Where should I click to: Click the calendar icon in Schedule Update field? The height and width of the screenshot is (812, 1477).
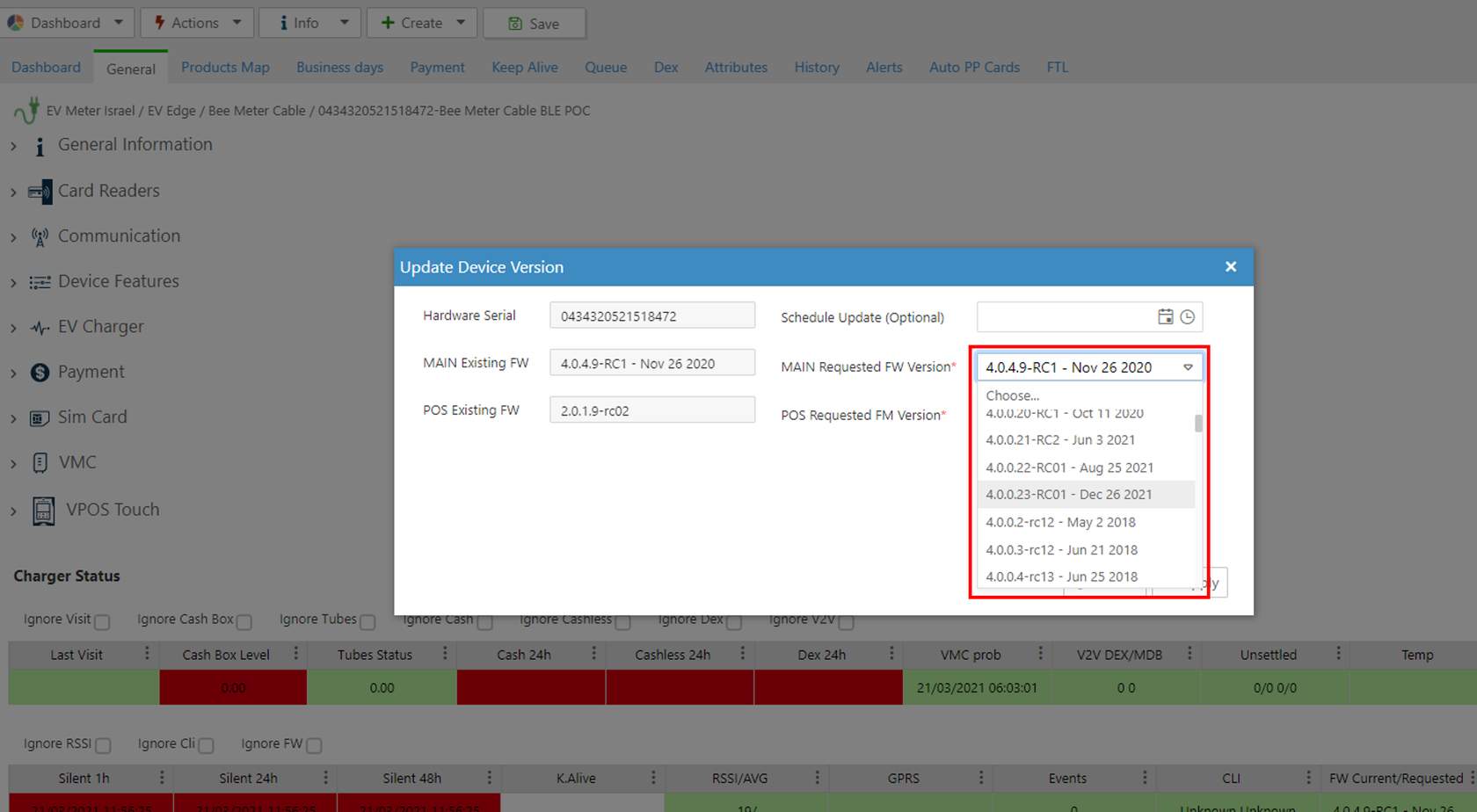pos(1165,317)
